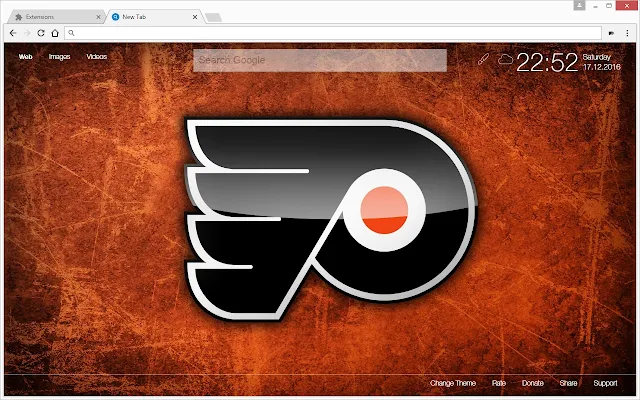Click the Share link
Screen dimensions: 640x400
[x=569, y=383]
